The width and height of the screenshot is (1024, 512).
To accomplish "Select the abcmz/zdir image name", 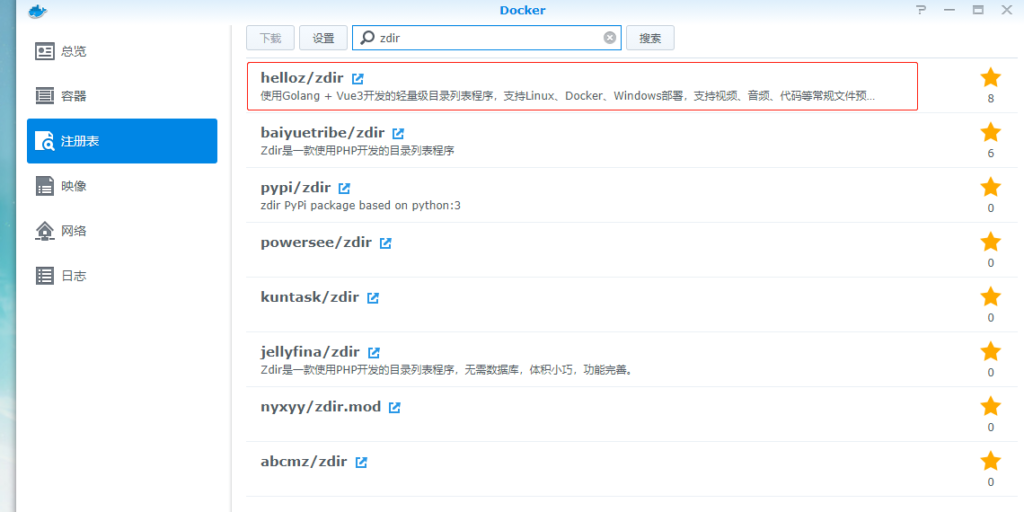I will (x=304, y=462).
